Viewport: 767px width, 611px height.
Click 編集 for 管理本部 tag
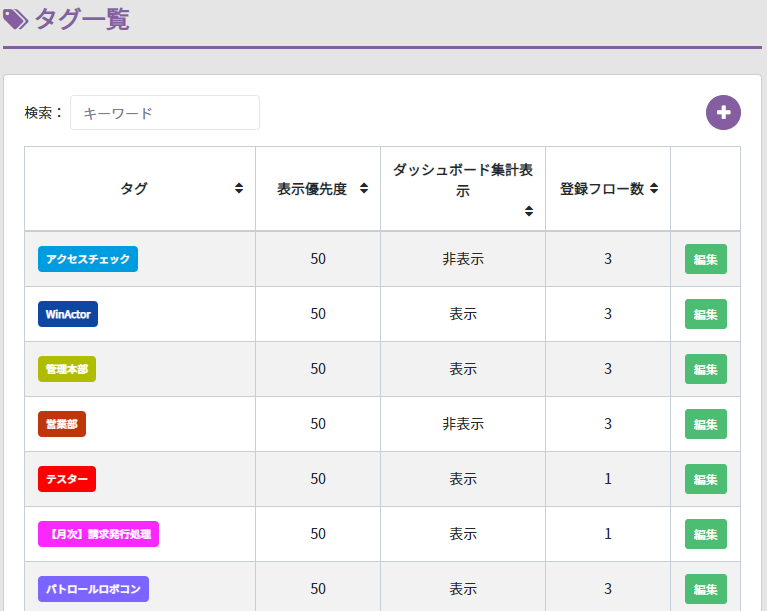click(x=705, y=369)
